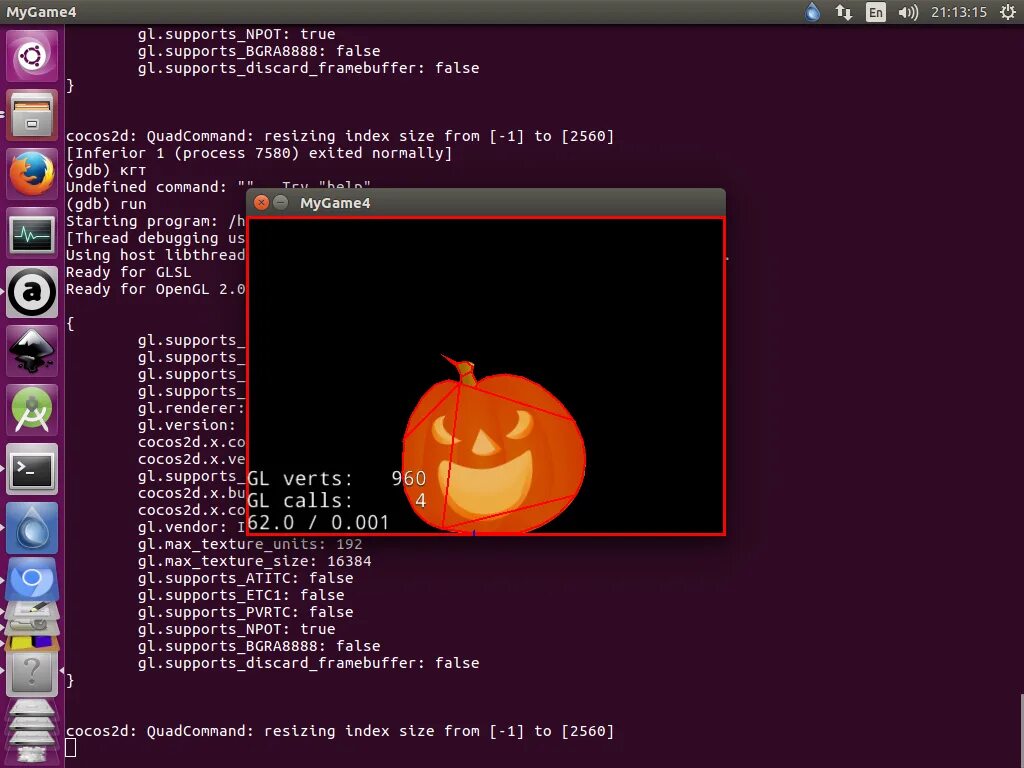This screenshot has width=1024, height=768.
Task: Open System Monitor from the launcher
Action: click(31, 232)
